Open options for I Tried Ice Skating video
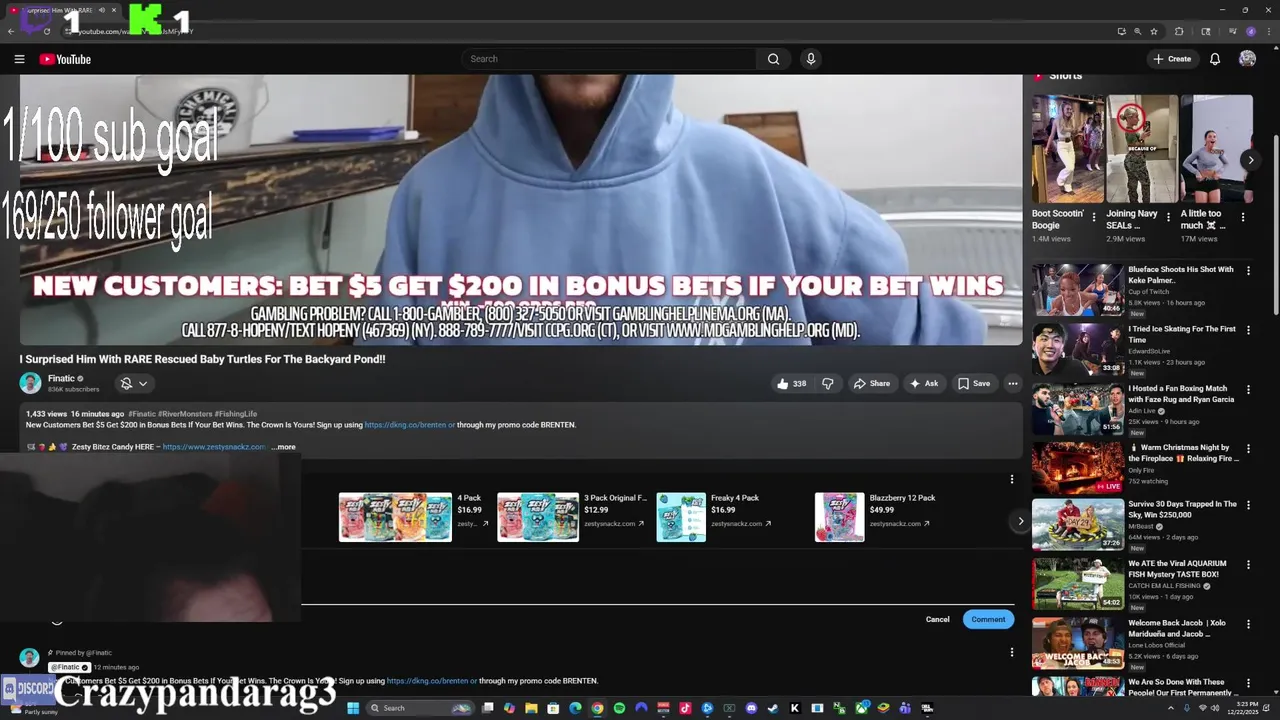 [1248, 330]
